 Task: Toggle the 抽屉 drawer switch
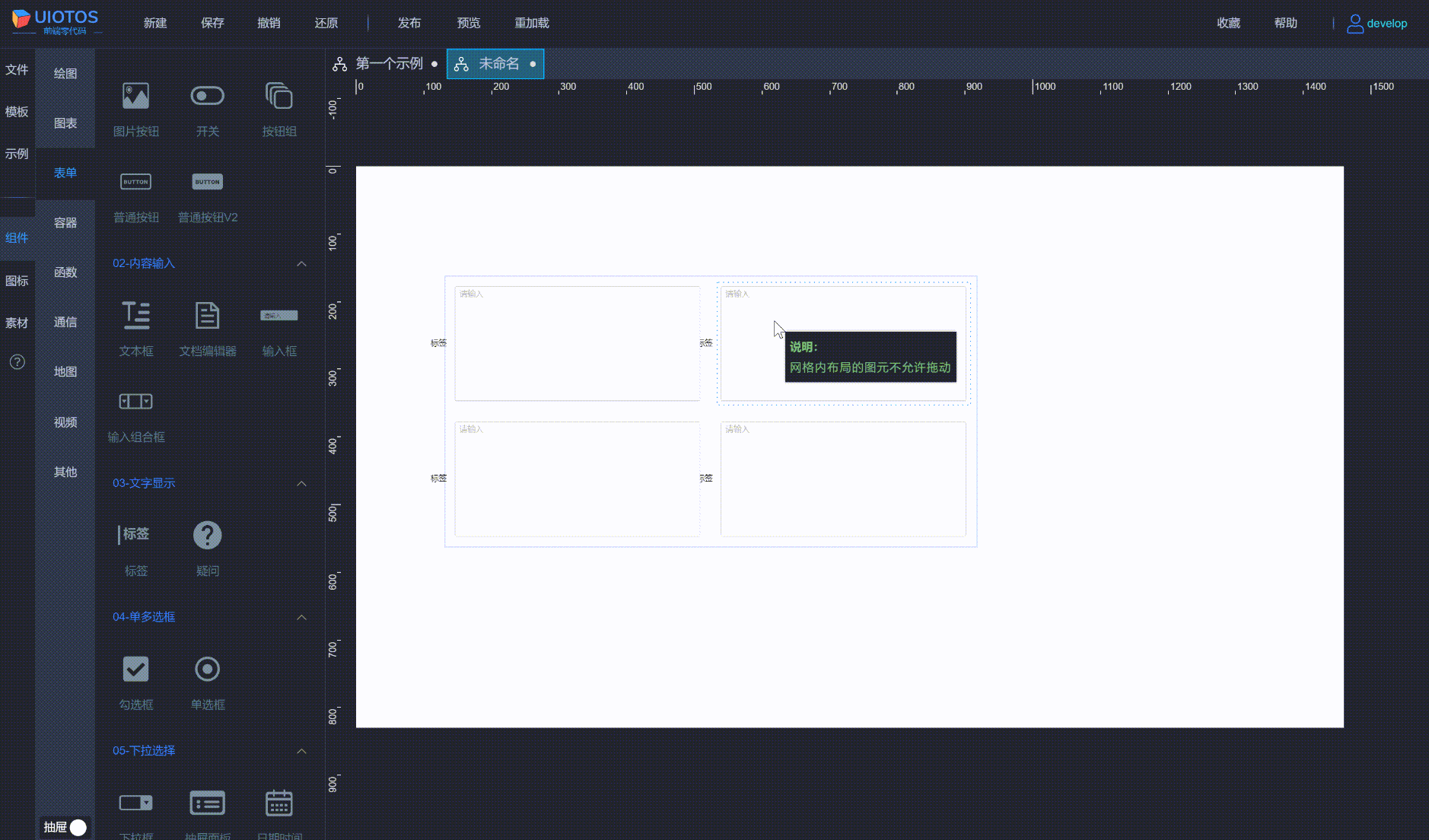78,827
